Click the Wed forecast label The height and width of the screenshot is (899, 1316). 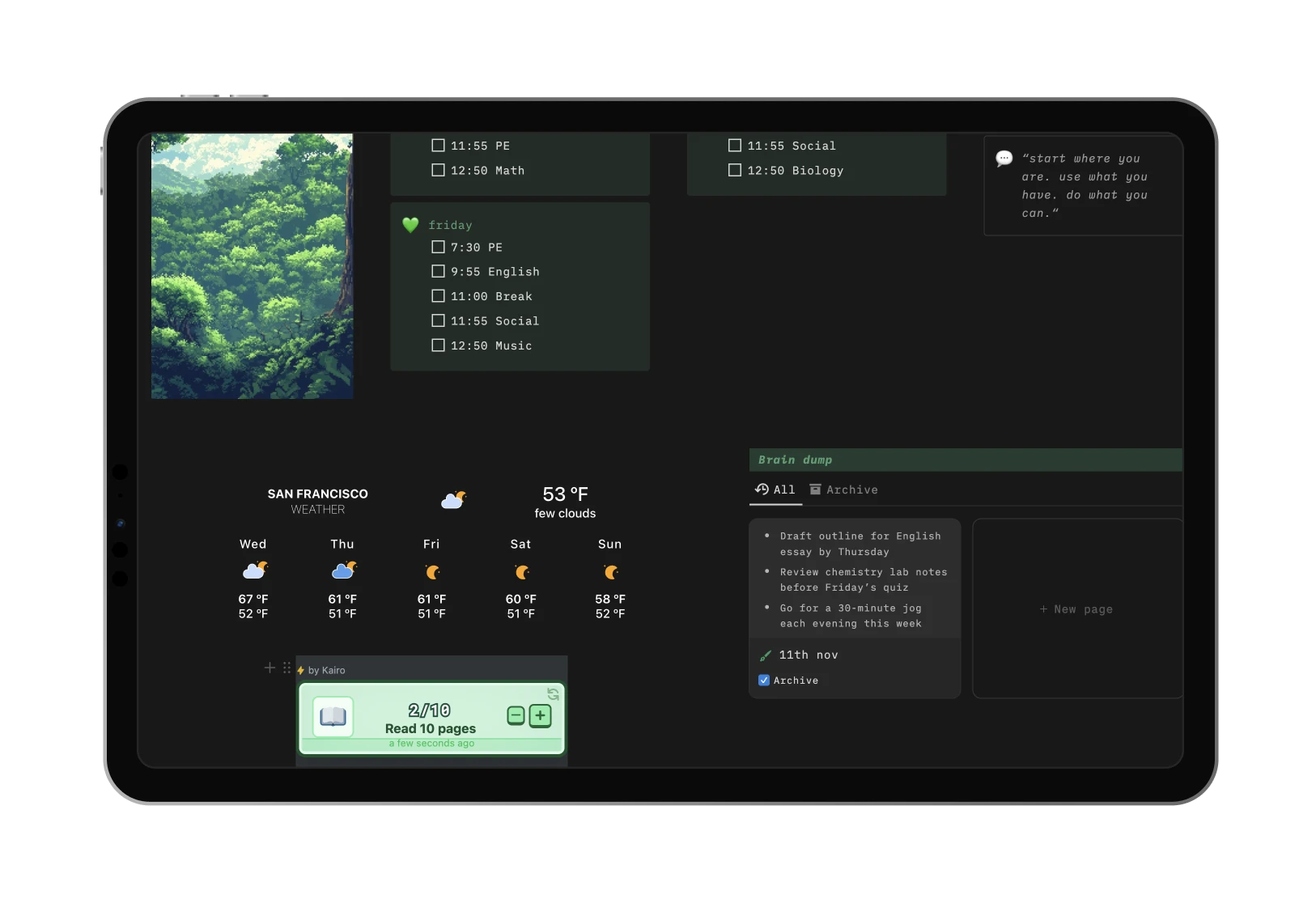tap(253, 544)
